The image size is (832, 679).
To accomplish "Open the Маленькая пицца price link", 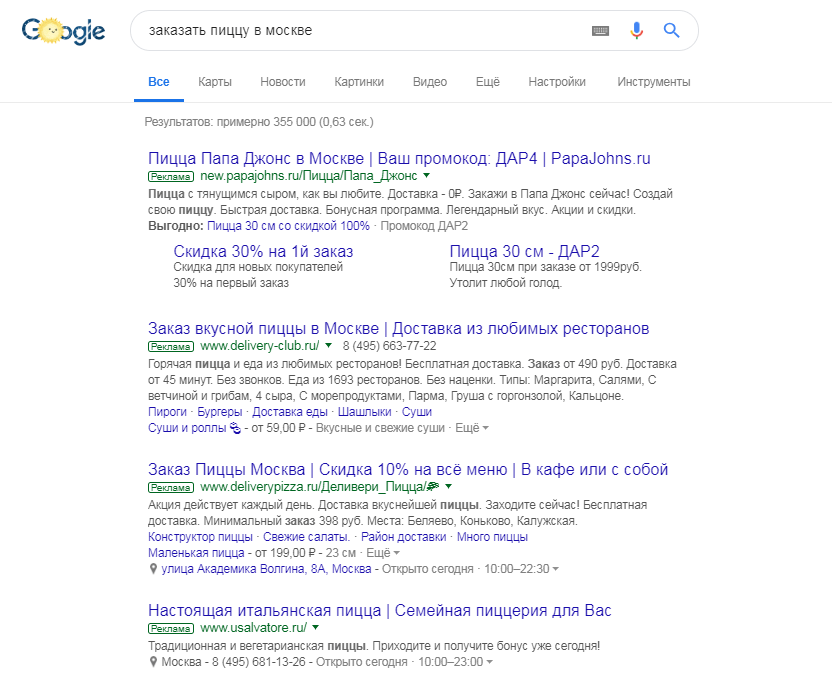I will 196,553.
